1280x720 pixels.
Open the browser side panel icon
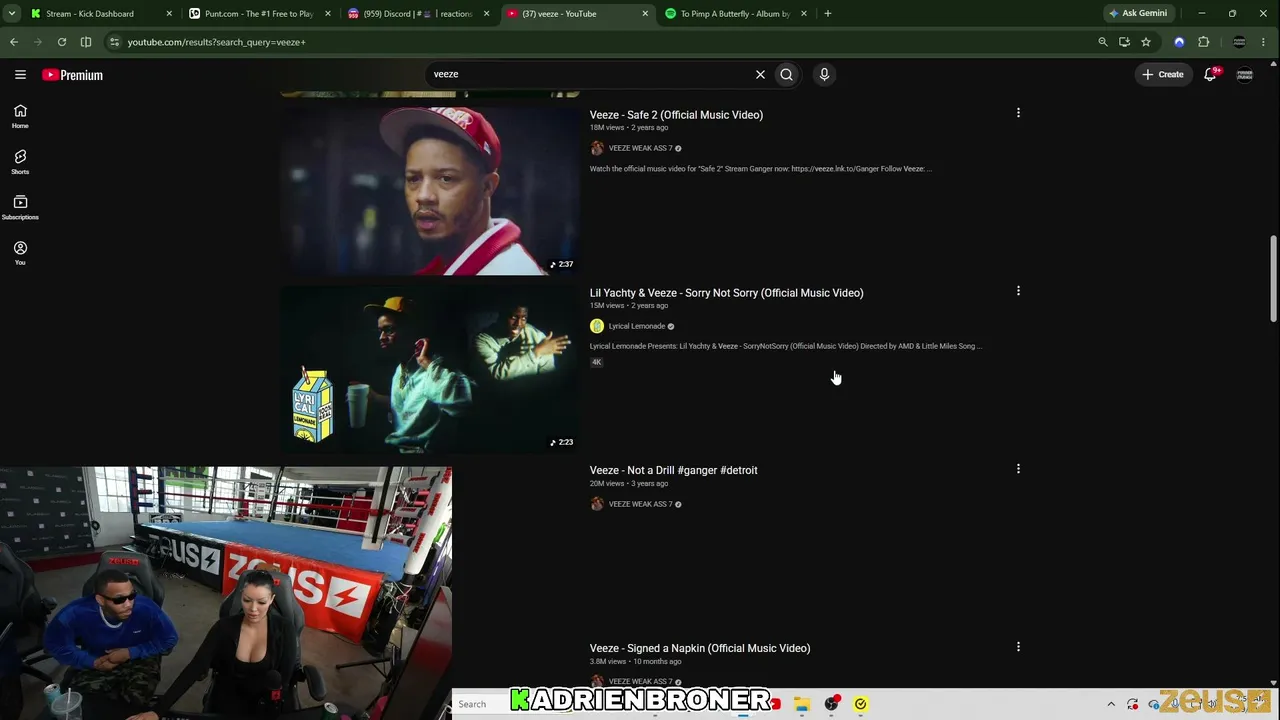pos(86,42)
